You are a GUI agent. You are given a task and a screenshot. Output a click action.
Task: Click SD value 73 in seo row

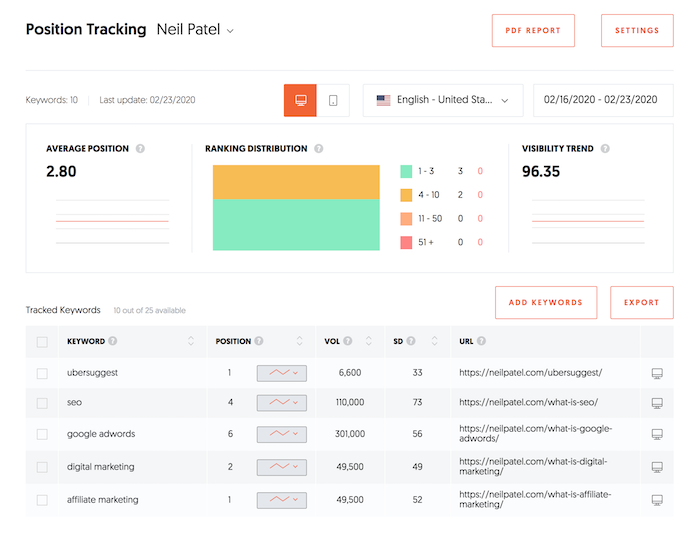click(x=417, y=402)
